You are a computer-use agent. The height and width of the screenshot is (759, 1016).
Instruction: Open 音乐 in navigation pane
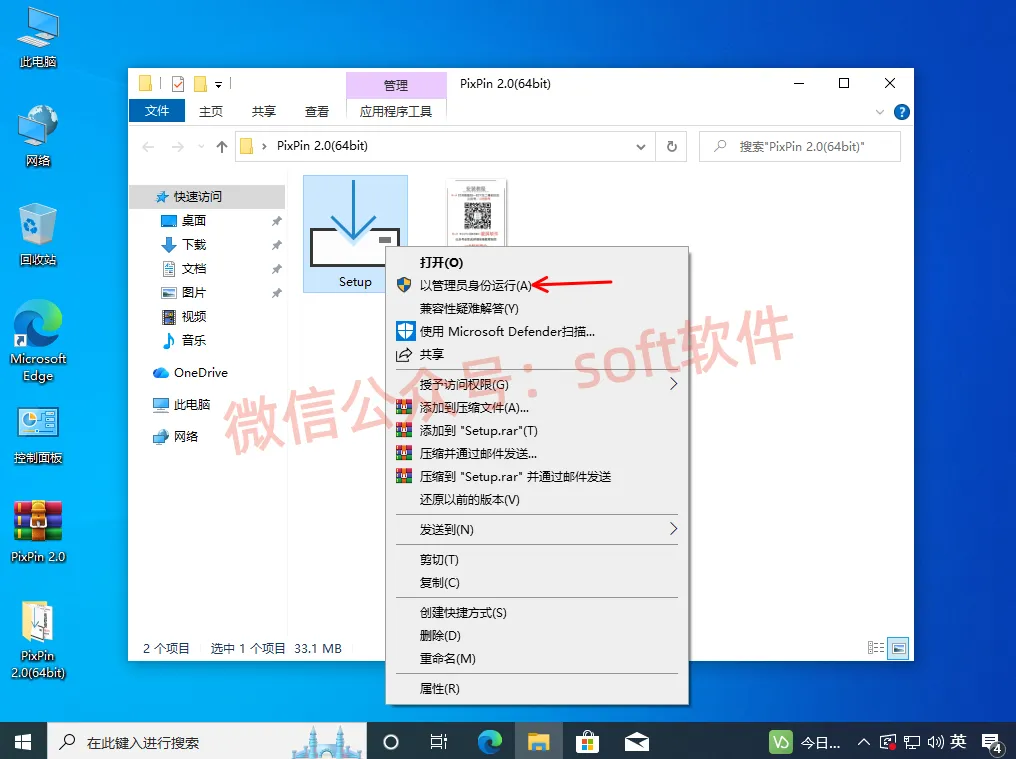[194, 340]
